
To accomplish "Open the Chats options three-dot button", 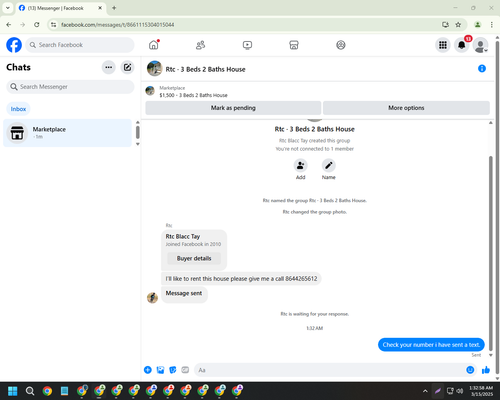I will [109, 67].
